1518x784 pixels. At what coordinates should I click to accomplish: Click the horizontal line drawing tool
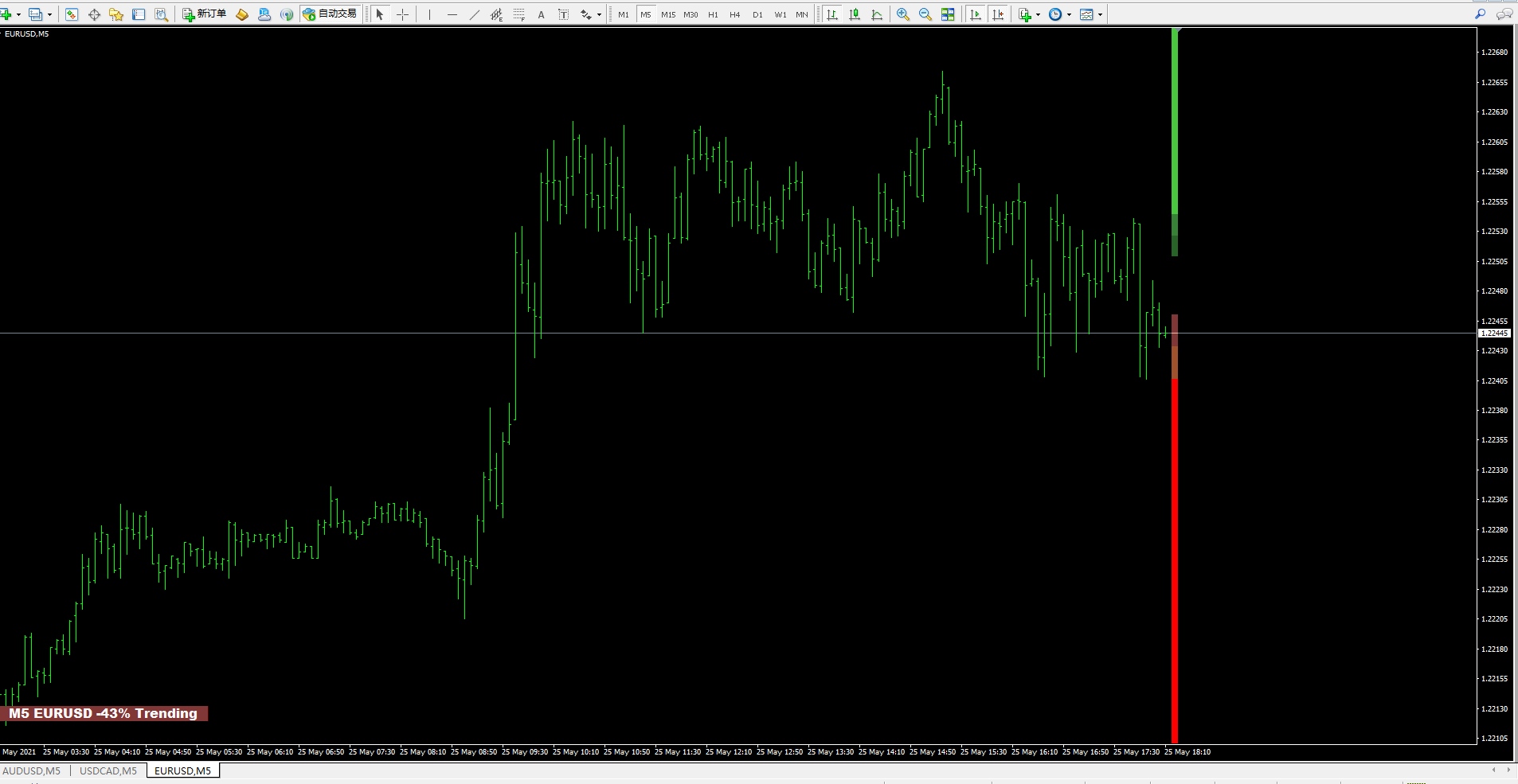(x=452, y=14)
